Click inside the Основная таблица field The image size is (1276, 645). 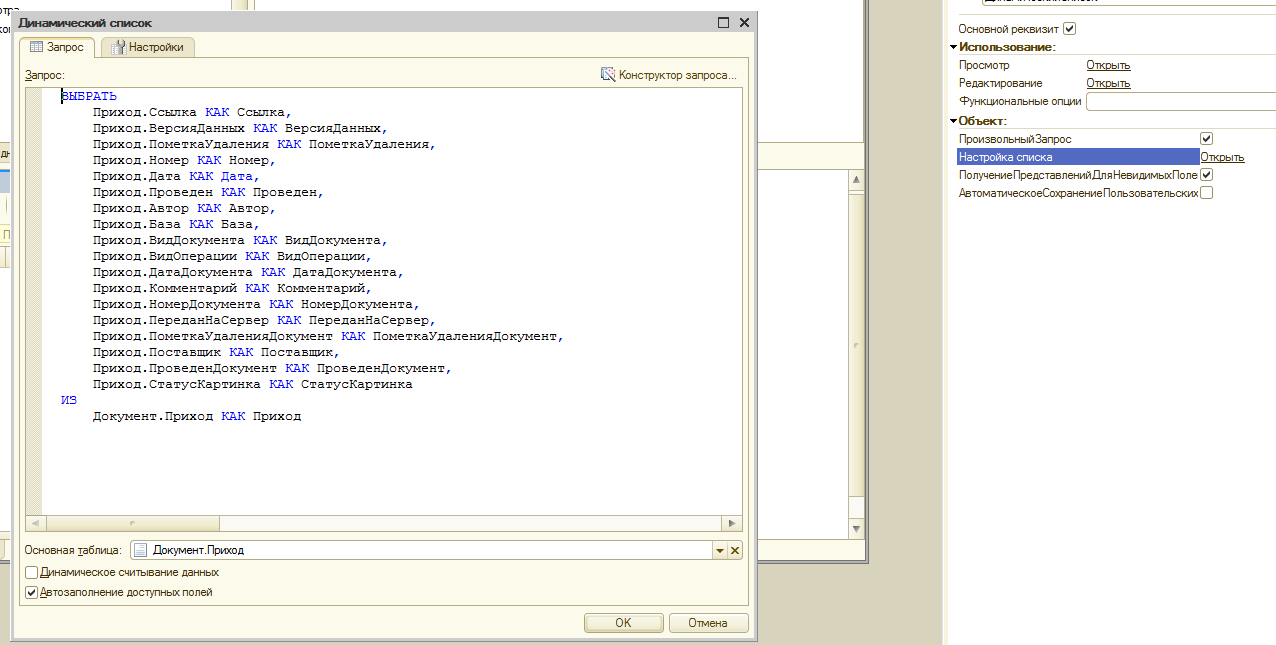pos(430,550)
